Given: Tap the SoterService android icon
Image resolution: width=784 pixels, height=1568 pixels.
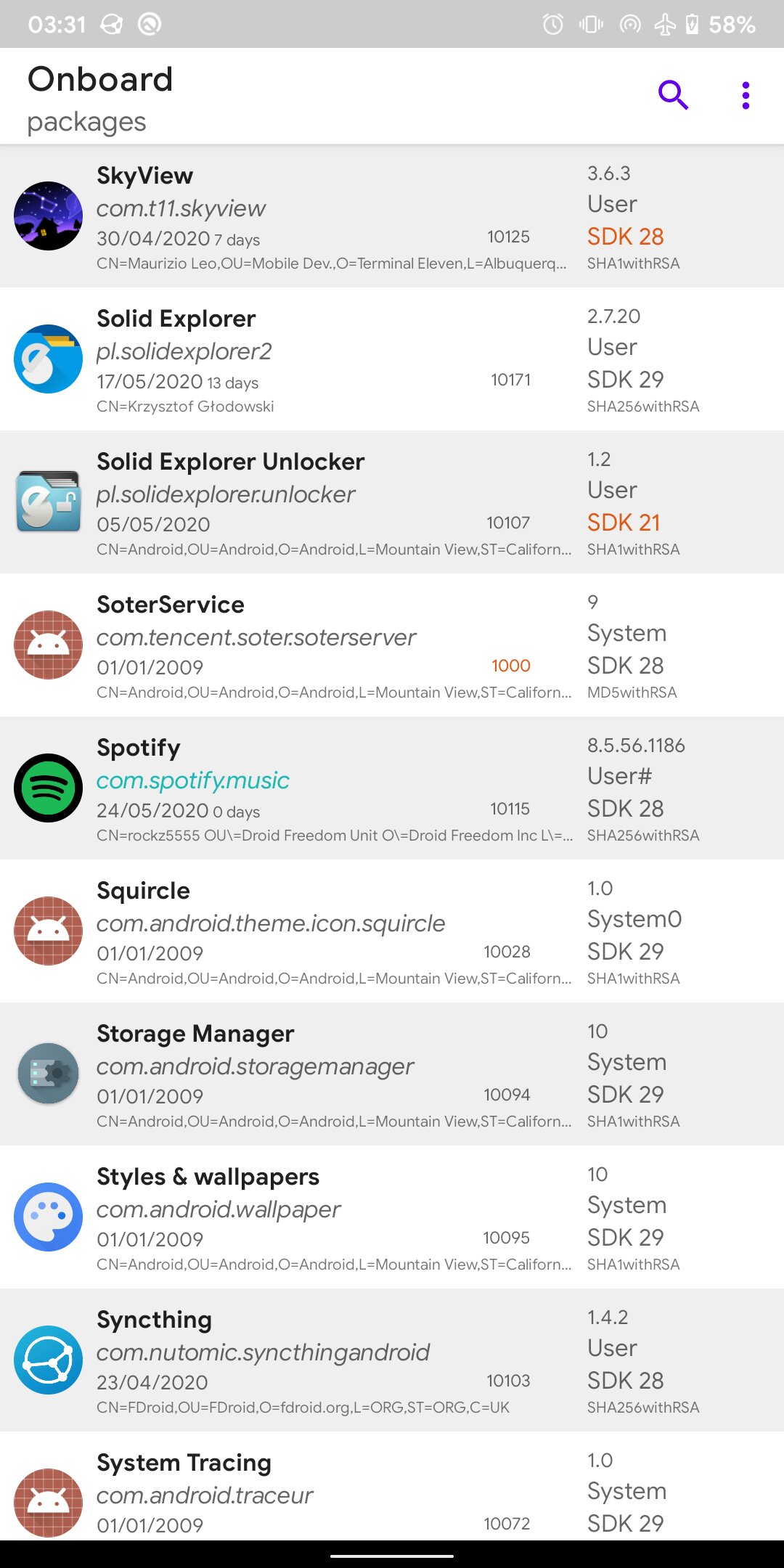Looking at the screenshot, I should (49, 645).
